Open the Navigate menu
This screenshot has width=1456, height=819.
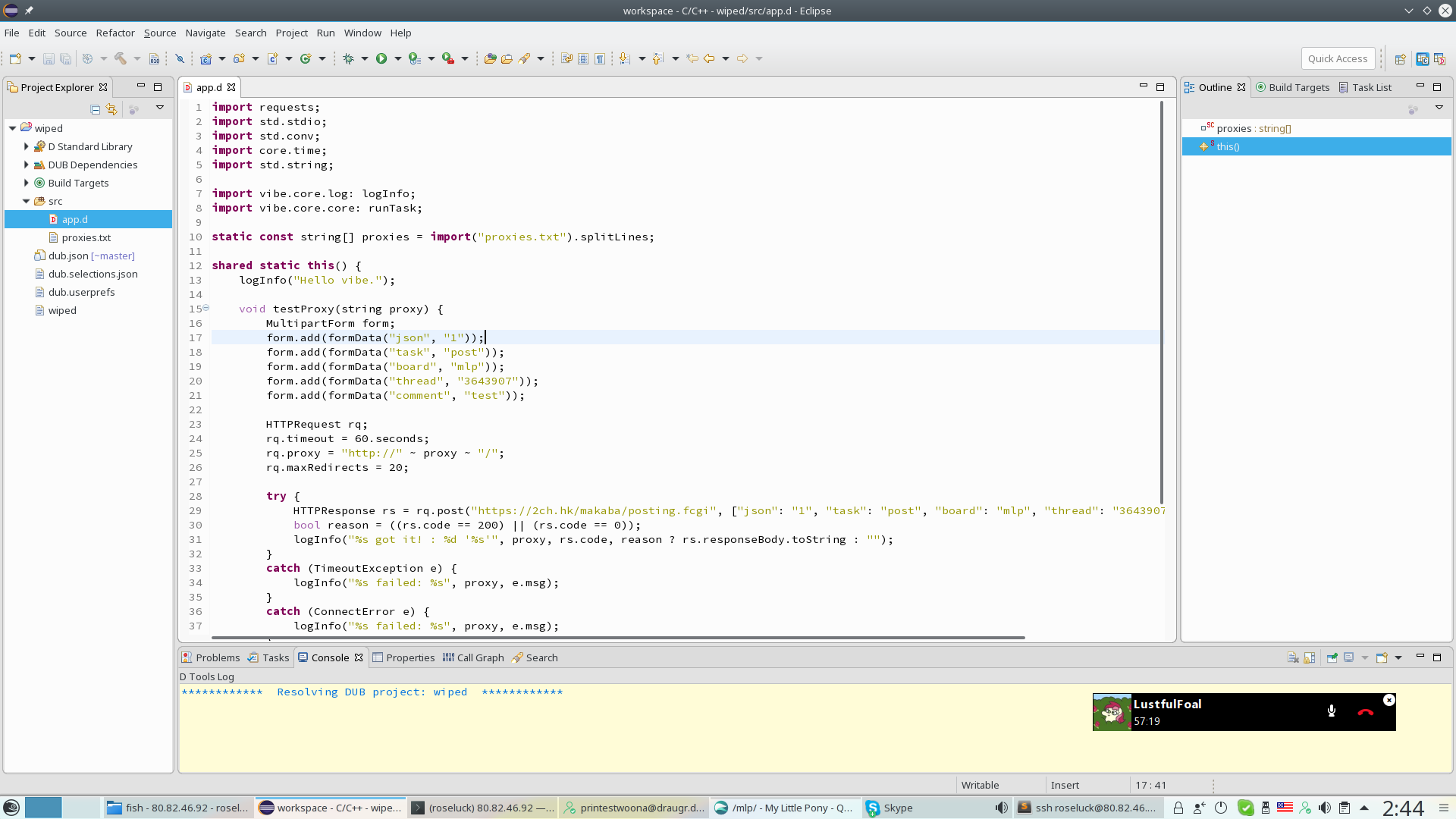pyautogui.click(x=206, y=33)
